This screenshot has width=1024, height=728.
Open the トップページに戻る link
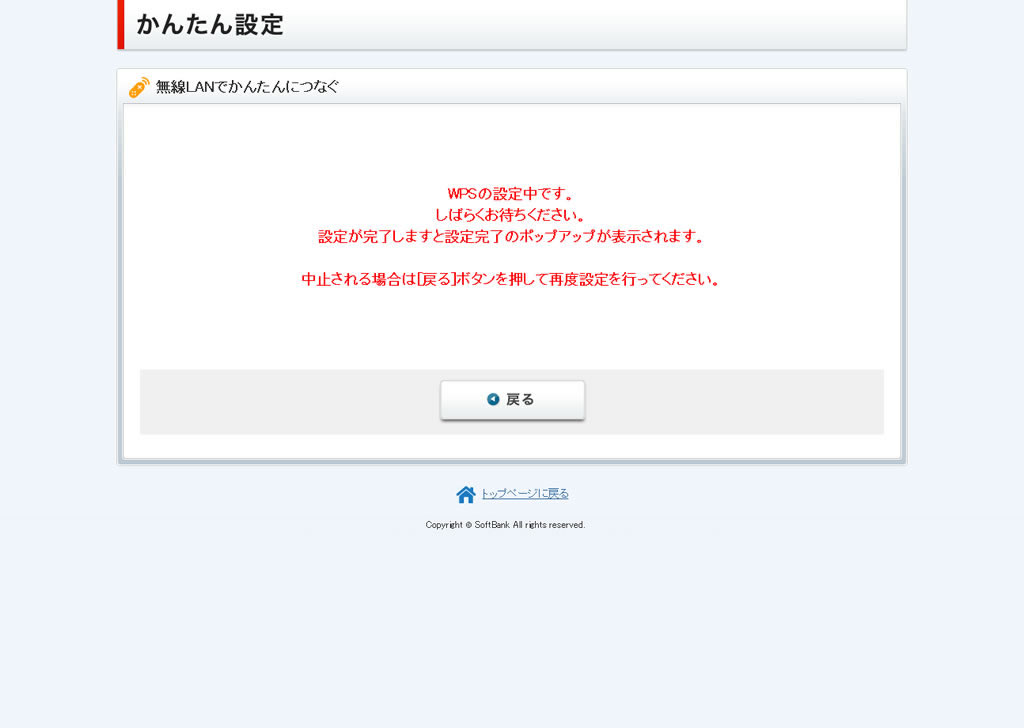524,494
